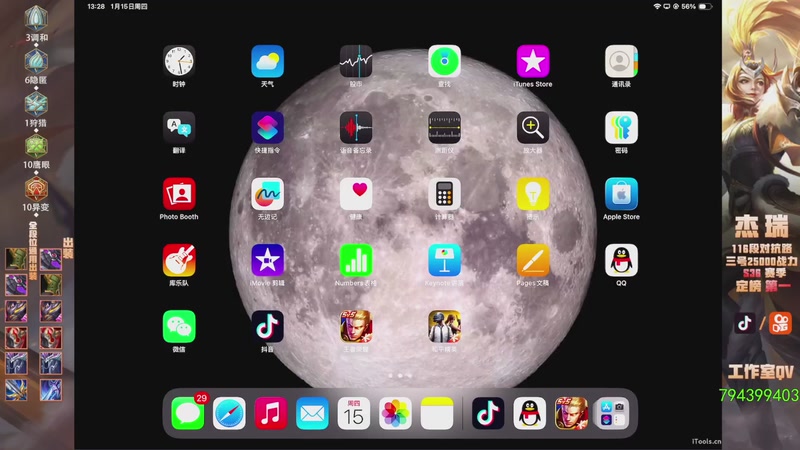Open Music app in the dock

270,413
